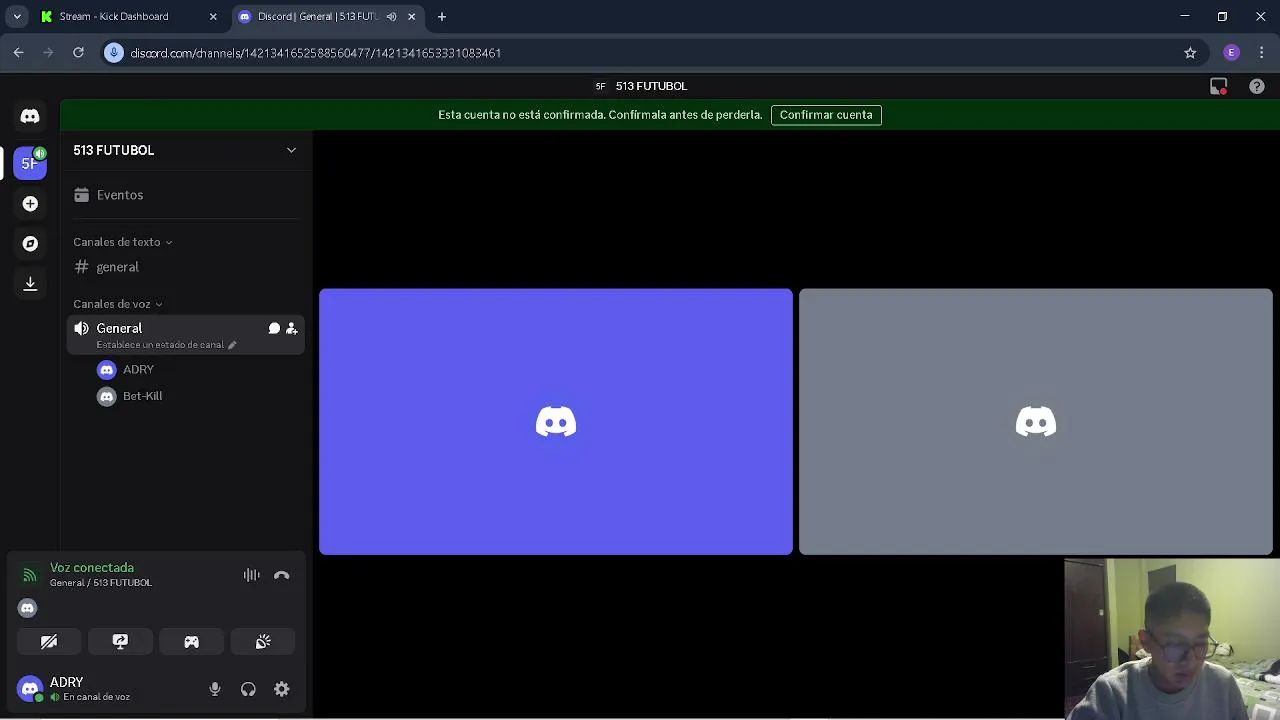
Task: Collapse the Canales de voz category
Action: click(x=118, y=304)
